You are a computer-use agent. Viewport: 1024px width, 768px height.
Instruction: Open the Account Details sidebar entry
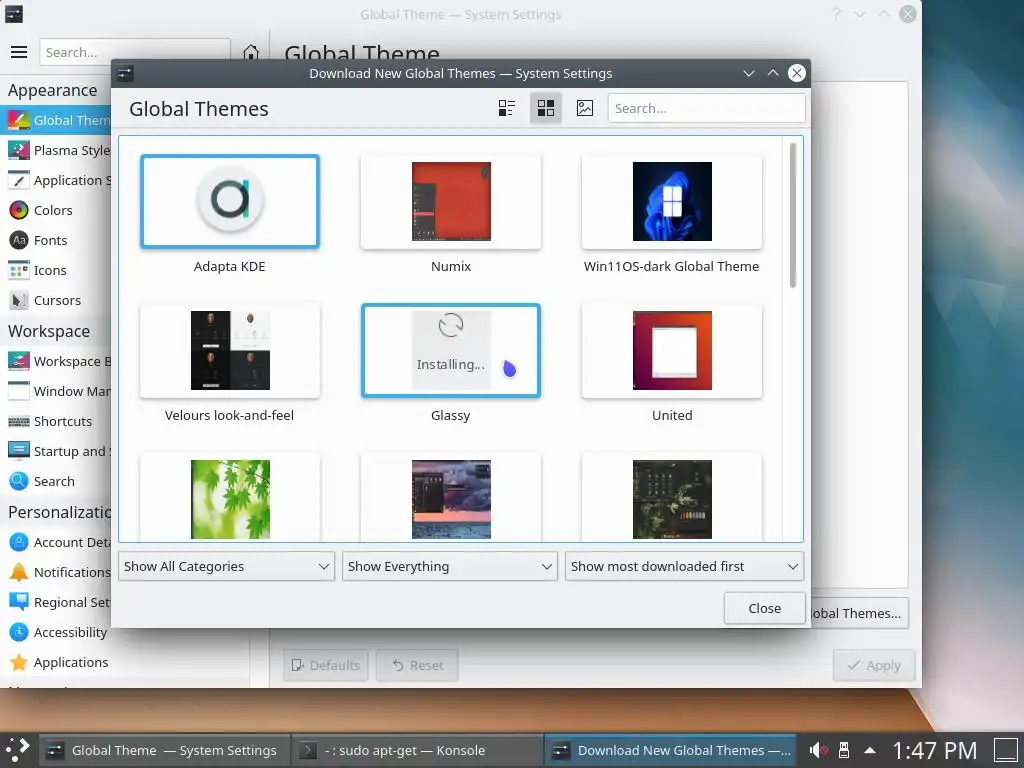[x=56, y=542]
